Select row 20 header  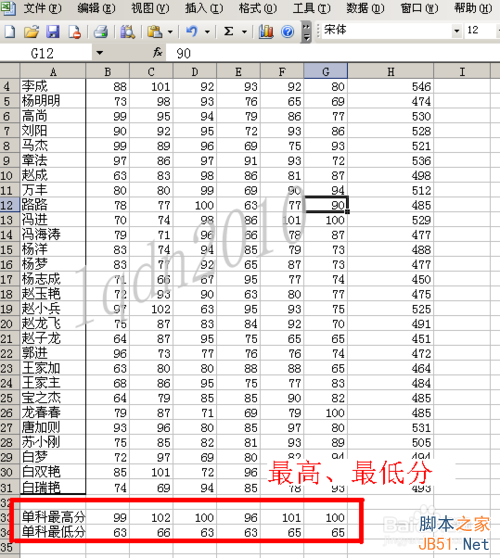(x=10, y=324)
